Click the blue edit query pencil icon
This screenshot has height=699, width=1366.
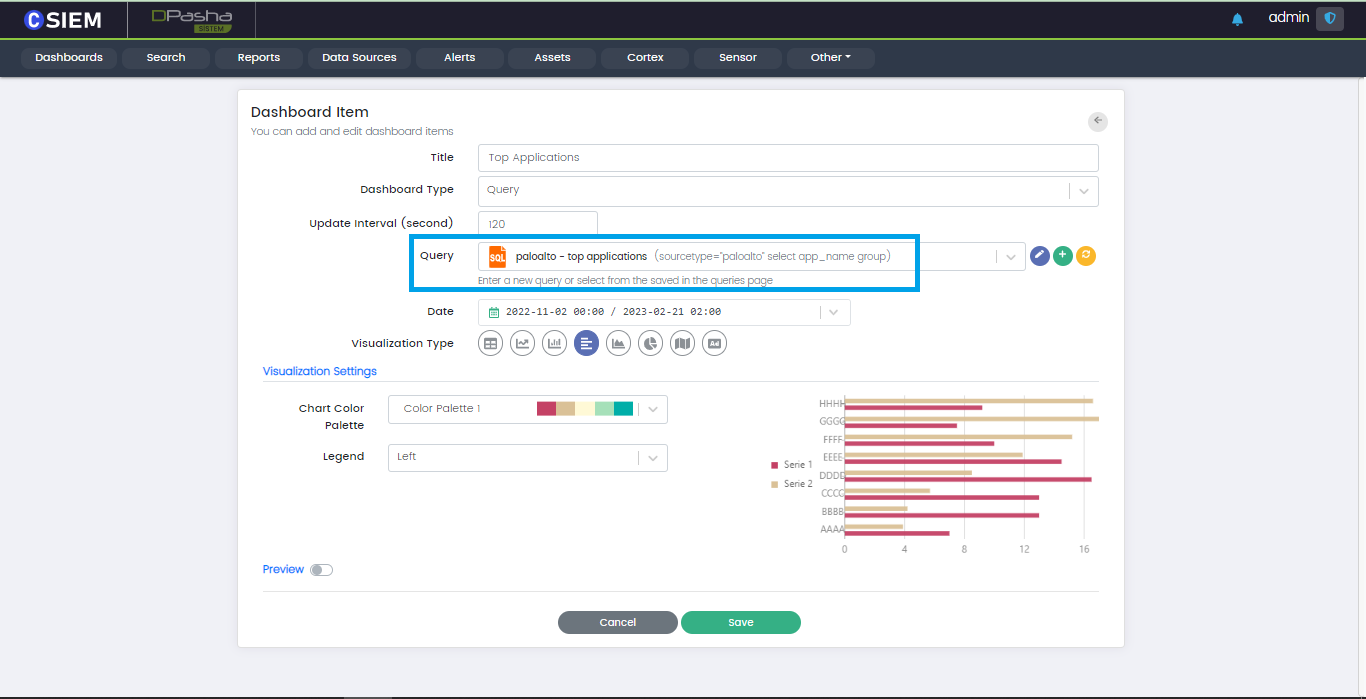pos(1040,256)
